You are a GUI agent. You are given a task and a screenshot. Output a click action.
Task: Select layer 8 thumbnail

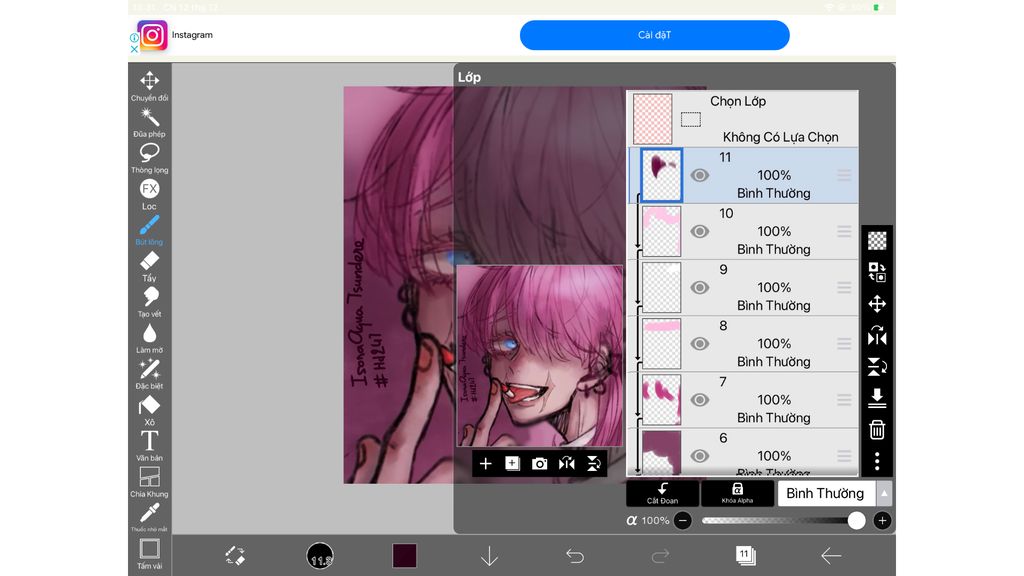(662, 344)
